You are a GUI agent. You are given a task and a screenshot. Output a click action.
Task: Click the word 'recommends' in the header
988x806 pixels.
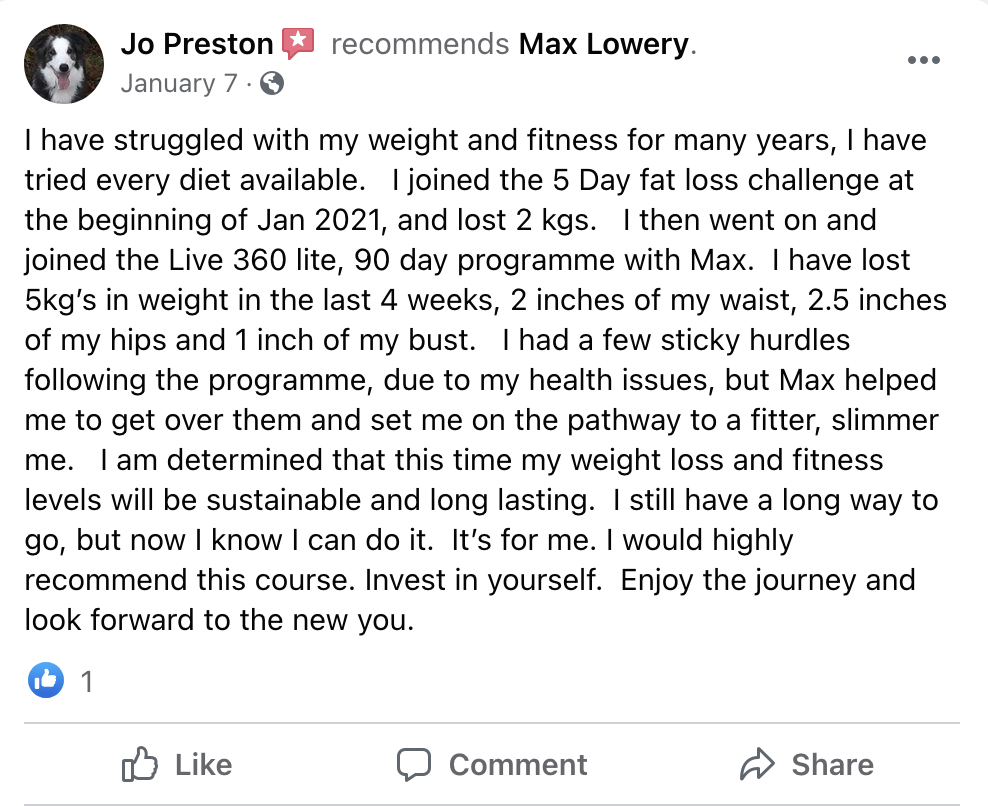pyautogui.click(x=420, y=44)
